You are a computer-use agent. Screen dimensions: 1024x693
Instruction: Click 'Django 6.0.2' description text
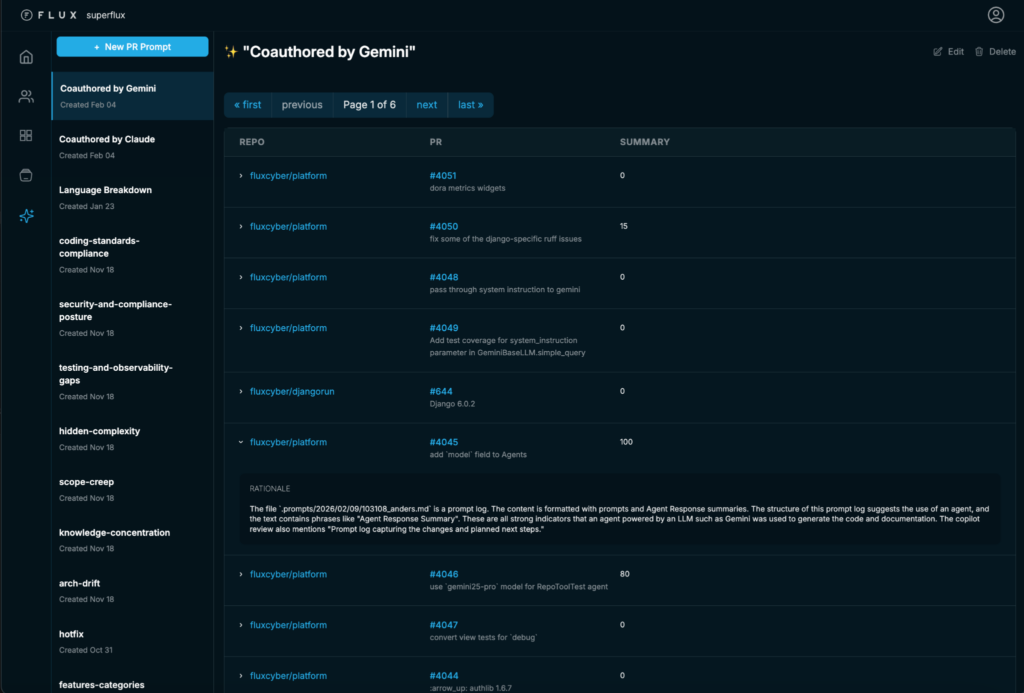452,404
